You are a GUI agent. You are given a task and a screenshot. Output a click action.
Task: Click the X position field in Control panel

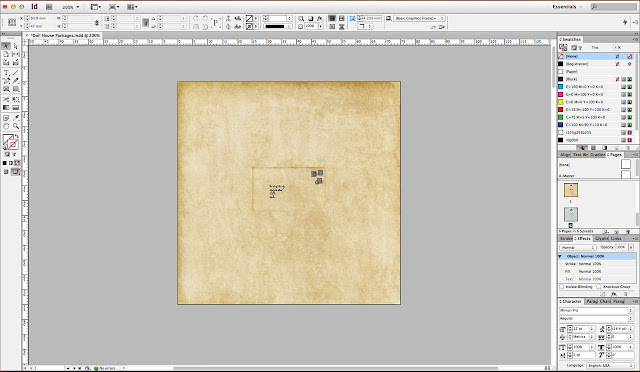40,18
